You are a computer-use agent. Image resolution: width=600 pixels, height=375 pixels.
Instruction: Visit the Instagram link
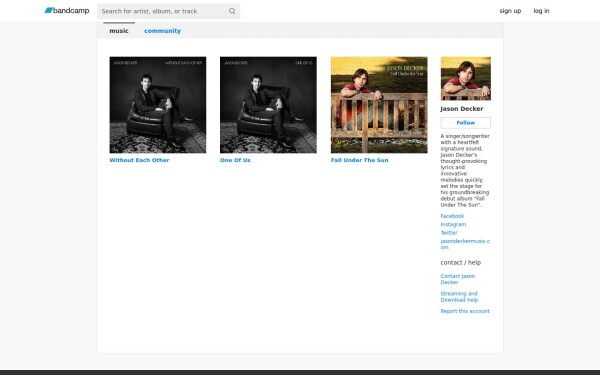tap(453, 224)
